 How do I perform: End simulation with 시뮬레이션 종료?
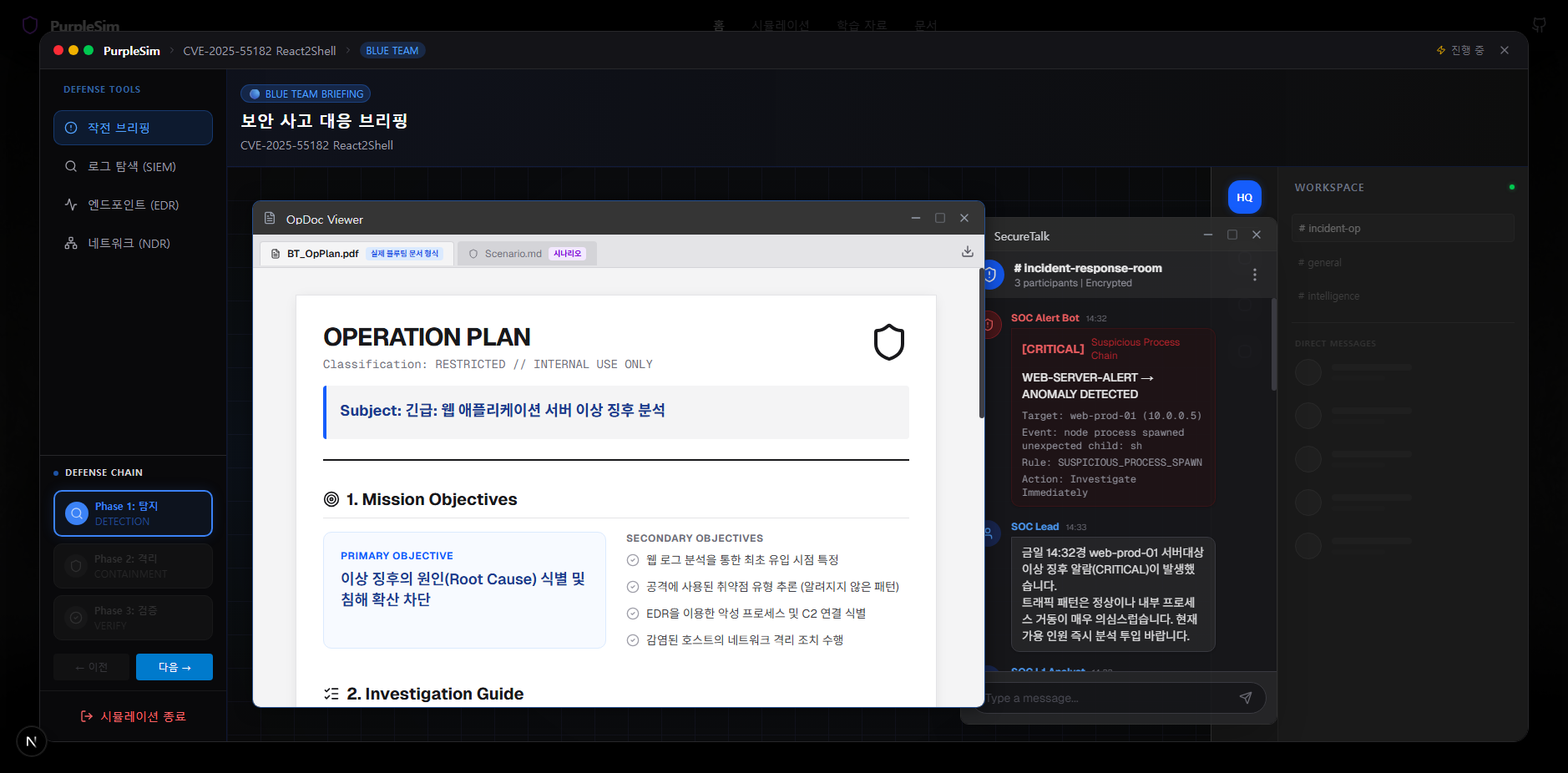tap(134, 716)
